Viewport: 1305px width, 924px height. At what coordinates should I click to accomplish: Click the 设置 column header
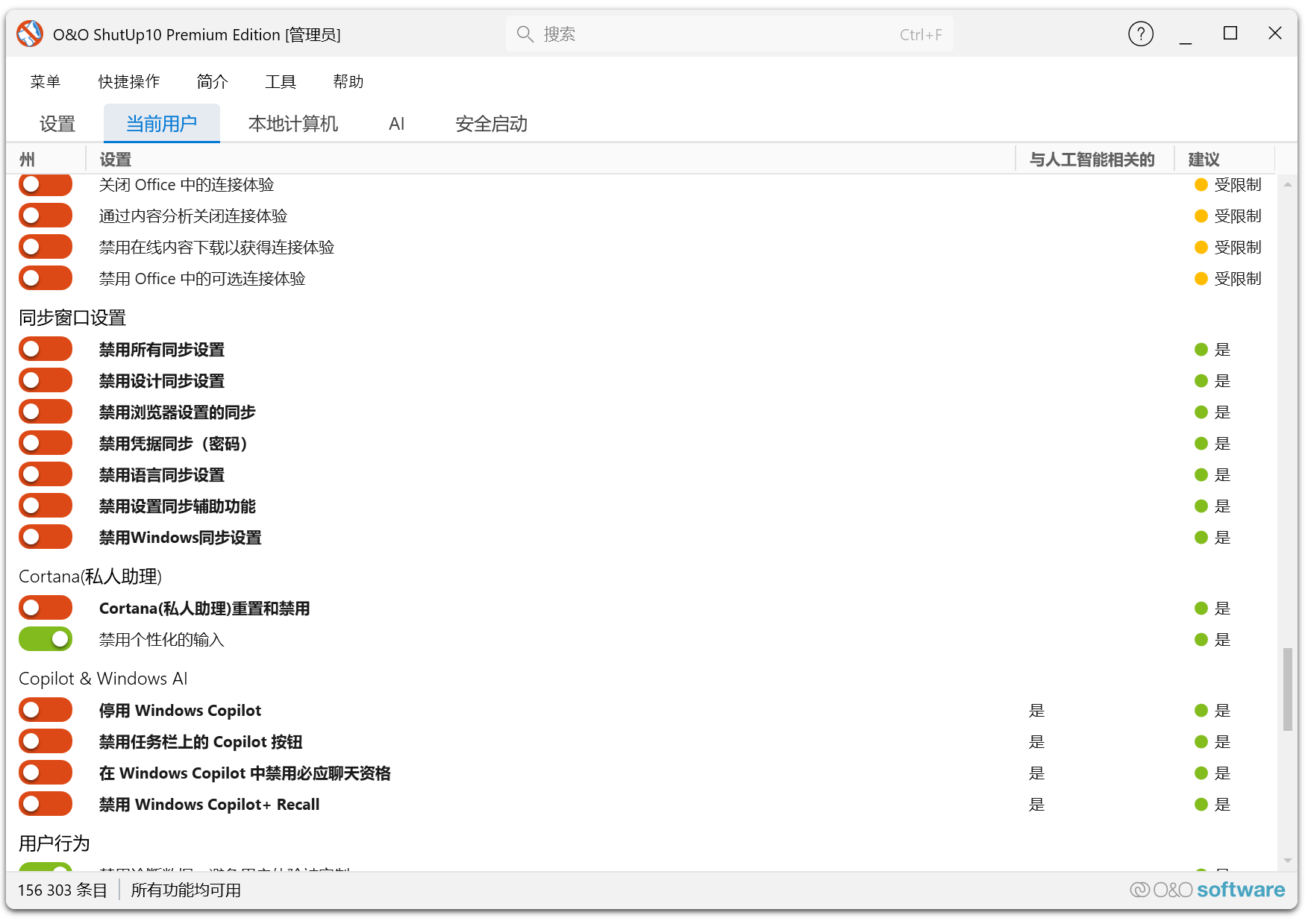point(551,159)
